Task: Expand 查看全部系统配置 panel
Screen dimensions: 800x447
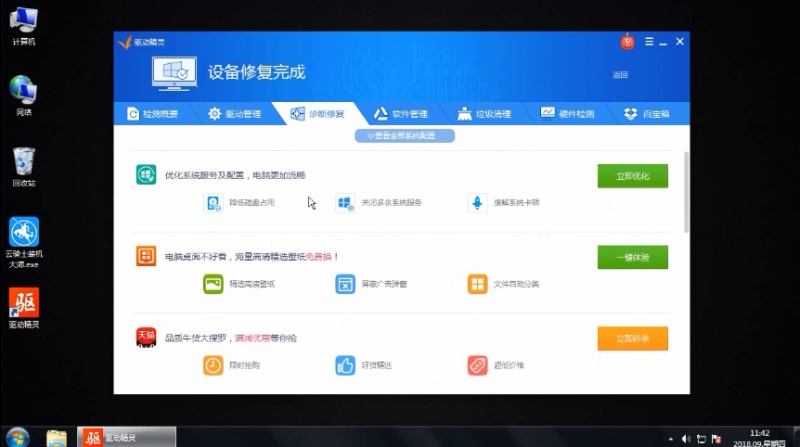Action: pyautogui.click(x=405, y=136)
